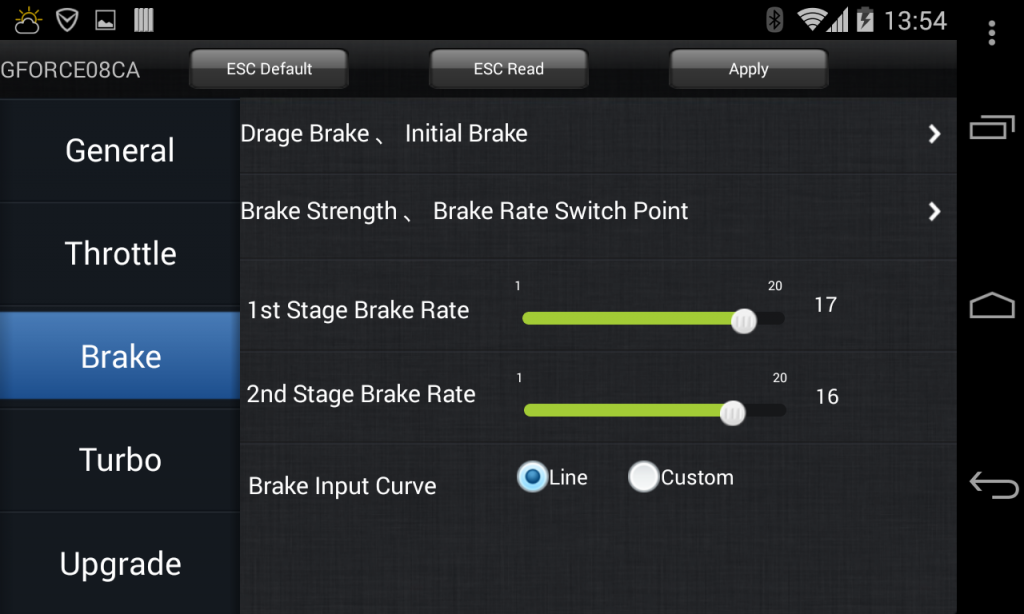Click the ESC Default button
Screen dimensions: 1024x614
(269, 69)
